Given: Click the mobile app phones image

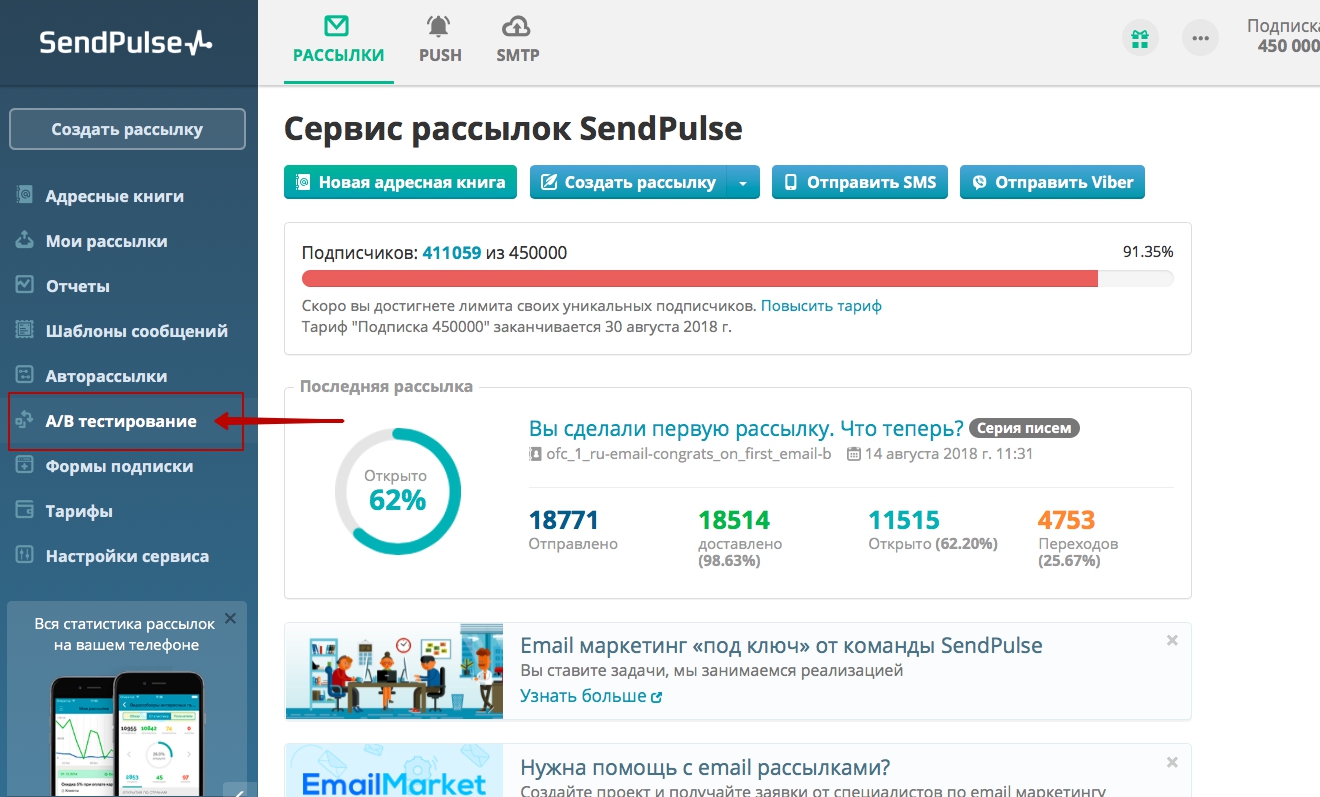Looking at the screenshot, I should point(127,732).
